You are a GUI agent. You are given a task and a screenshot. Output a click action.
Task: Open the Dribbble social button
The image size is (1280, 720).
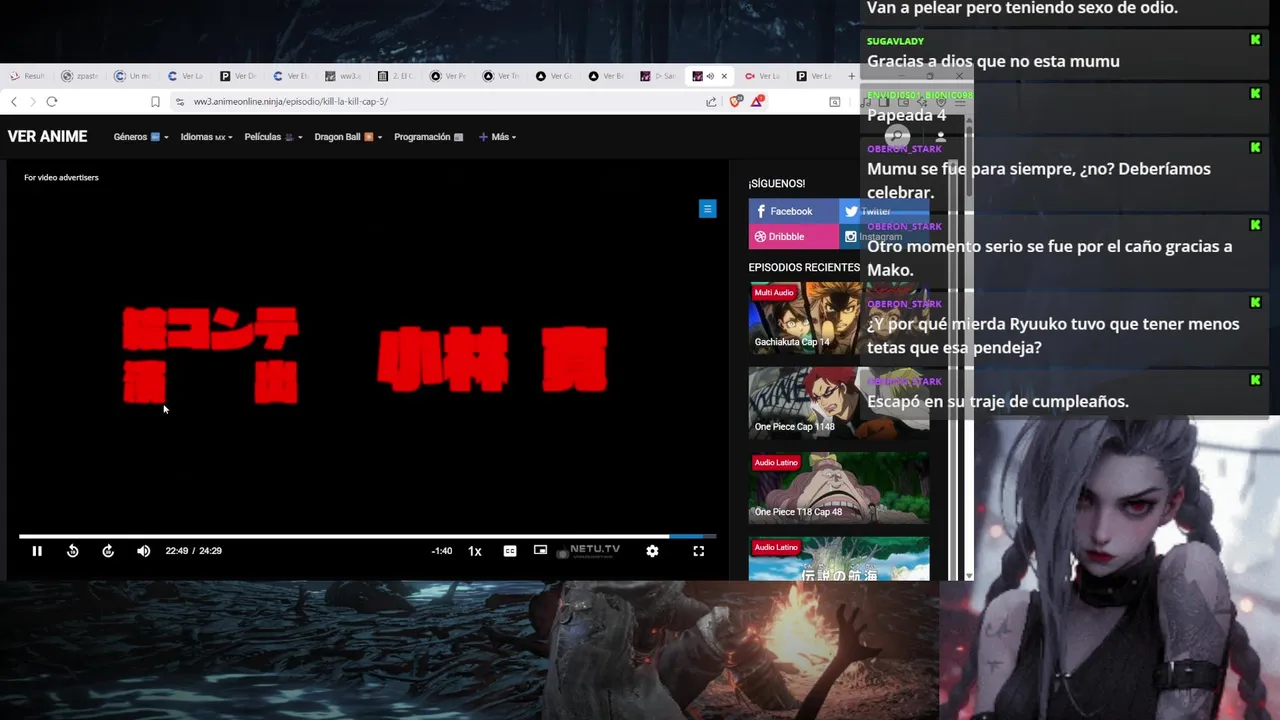pyautogui.click(x=793, y=237)
